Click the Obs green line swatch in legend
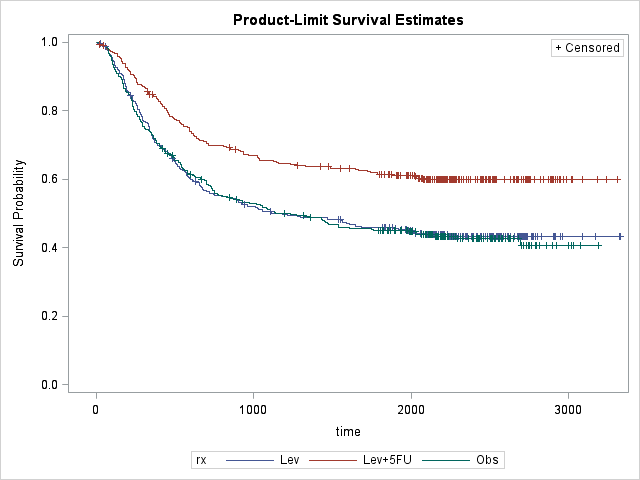The height and width of the screenshot is (480, 640). pos(445,460)
